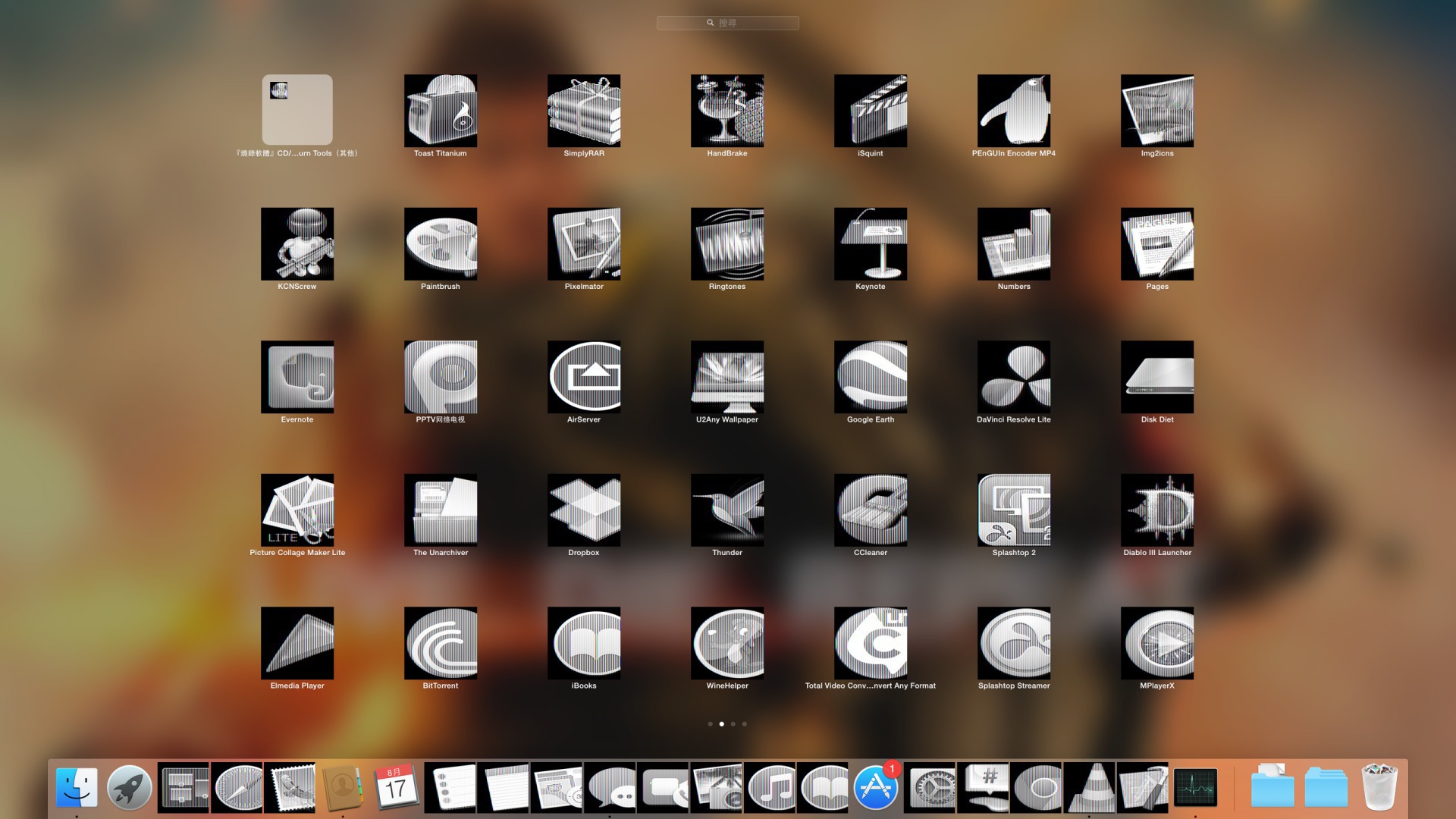Image resolution: width=1456 pixels, height=819 pixels.
Task: Launch Img2icns
Action: (1157, 111)
